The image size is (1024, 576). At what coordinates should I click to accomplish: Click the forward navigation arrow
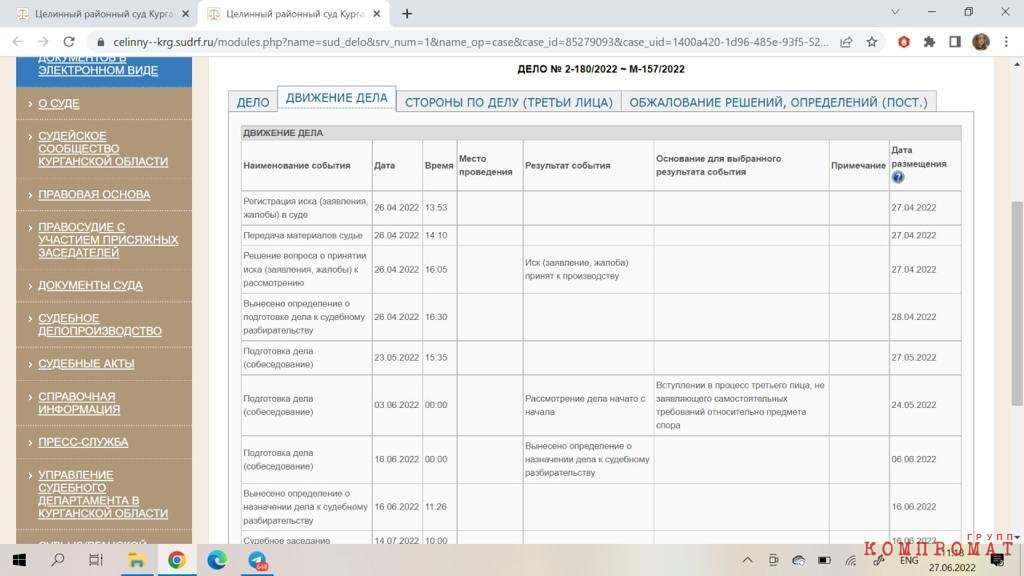[x=43, y=42]
